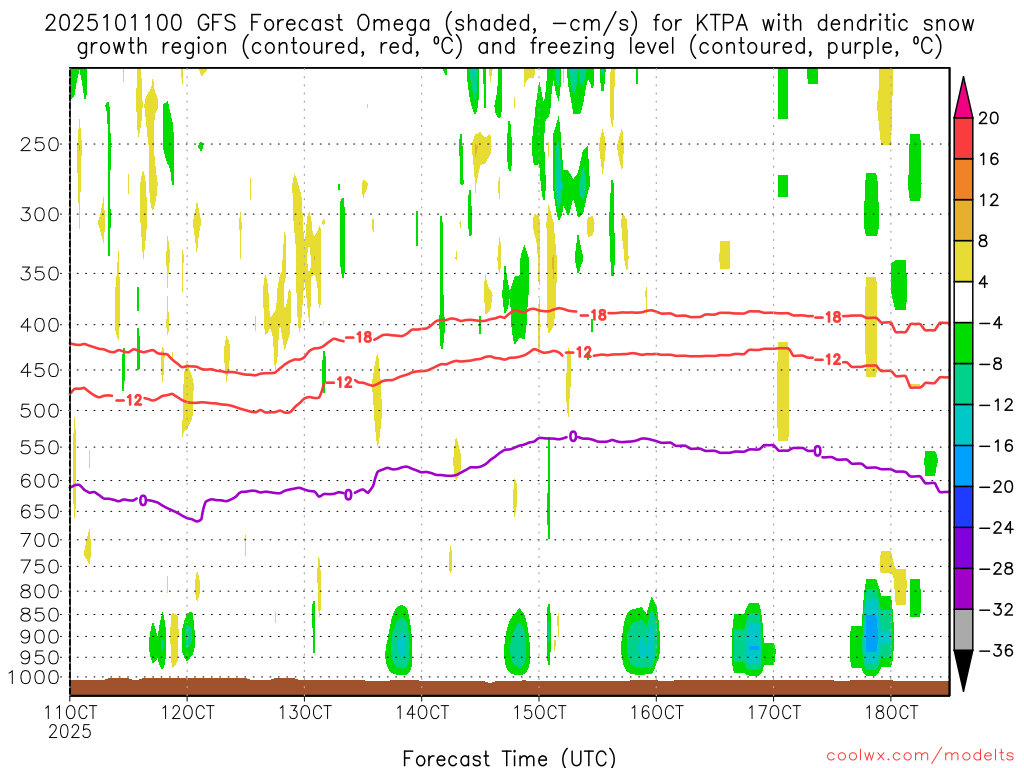The height and width of the screenshot is (768, 1024).
Task: Choose the green colorbar segment between -4 and -8
Action: pyautogui.click(x=964, y=343)
